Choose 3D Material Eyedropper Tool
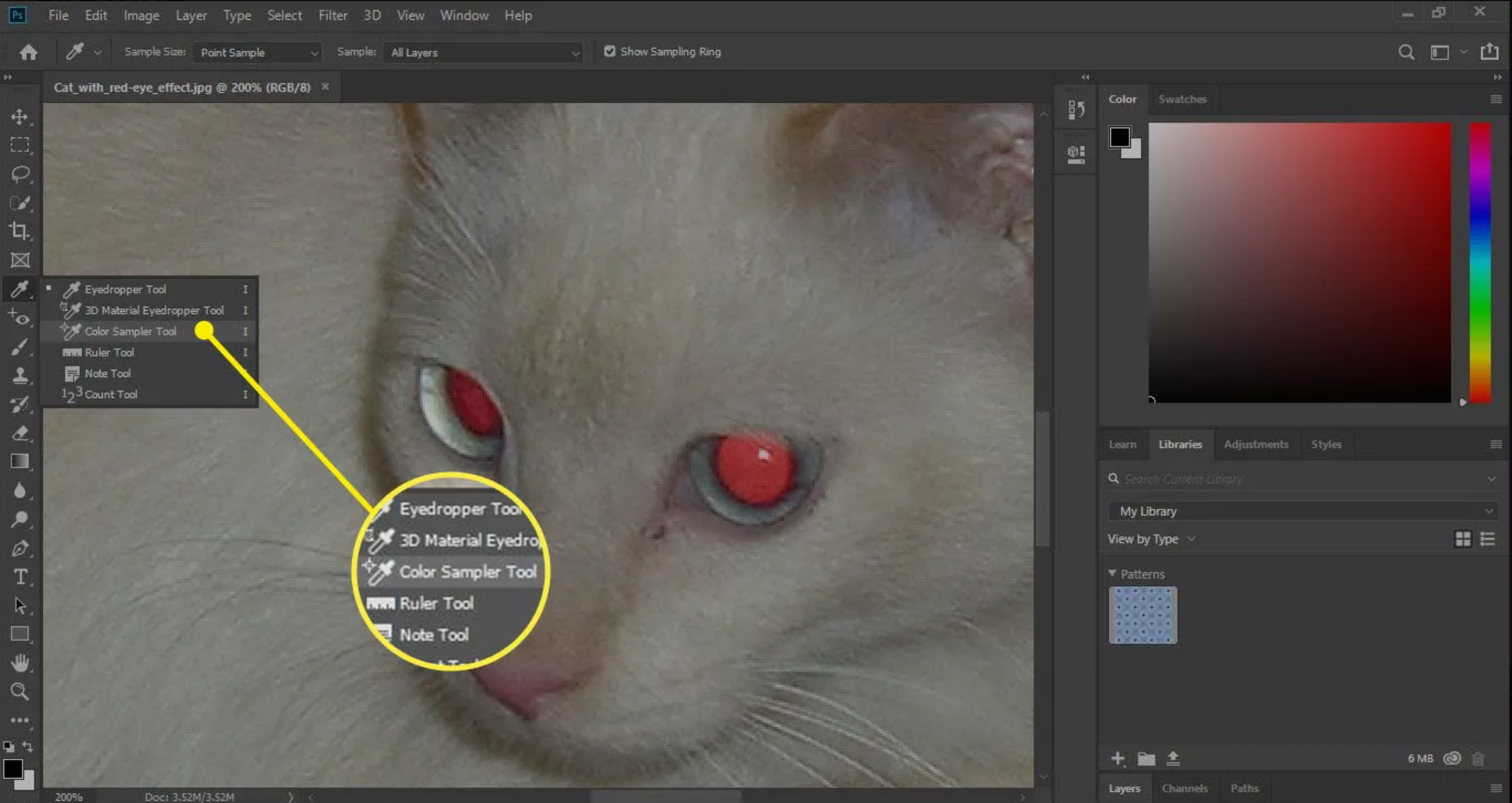This screenshot has height=803, width=1512. [x=150, y=310]
